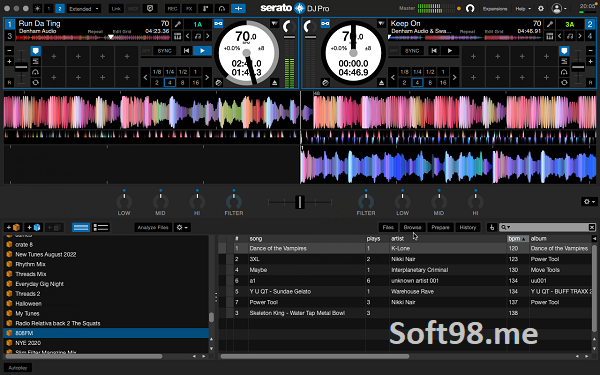600x375 pixels.
Task: Open the Prepare panel tab
Action: (x=440, y=227)
